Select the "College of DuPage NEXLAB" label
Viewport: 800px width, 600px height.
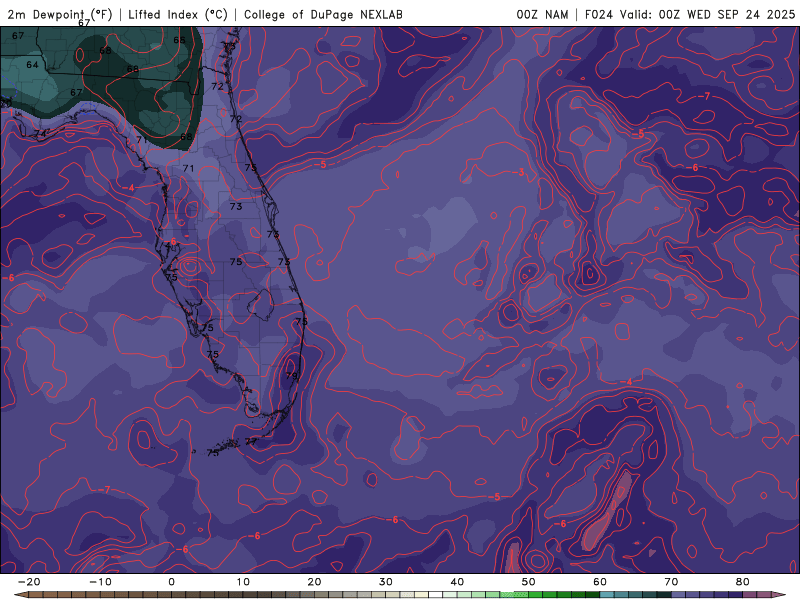[323, 14]
